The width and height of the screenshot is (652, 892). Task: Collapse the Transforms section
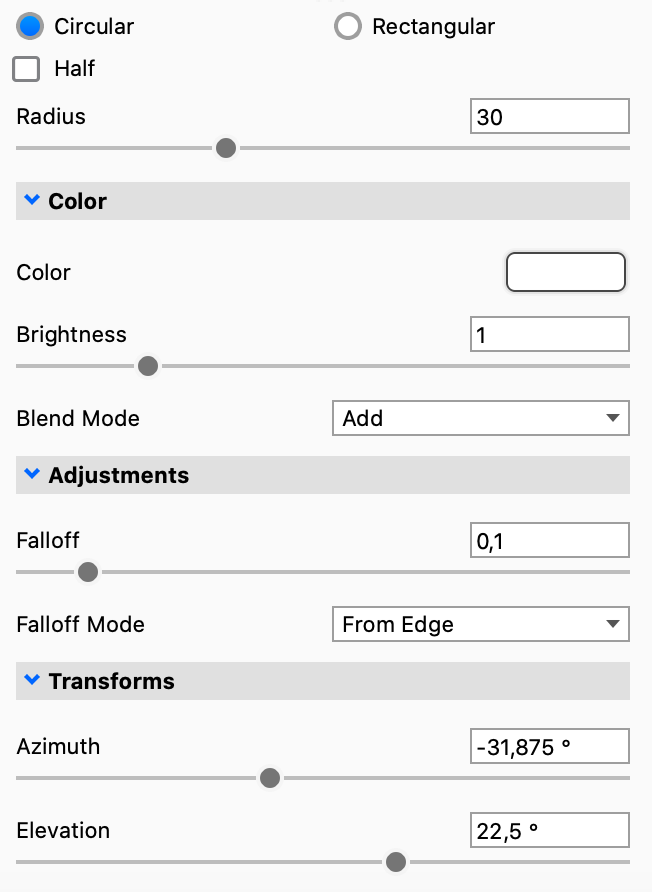(31, 681)
